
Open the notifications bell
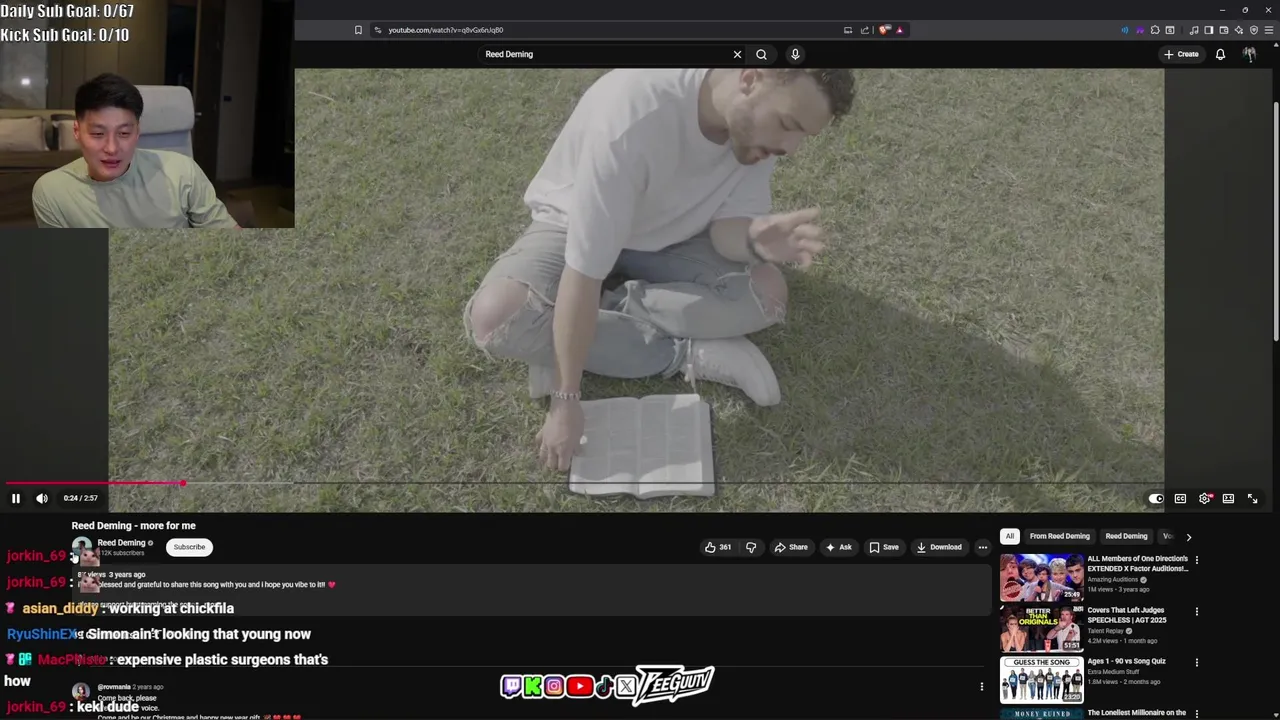coord(1220,54)
